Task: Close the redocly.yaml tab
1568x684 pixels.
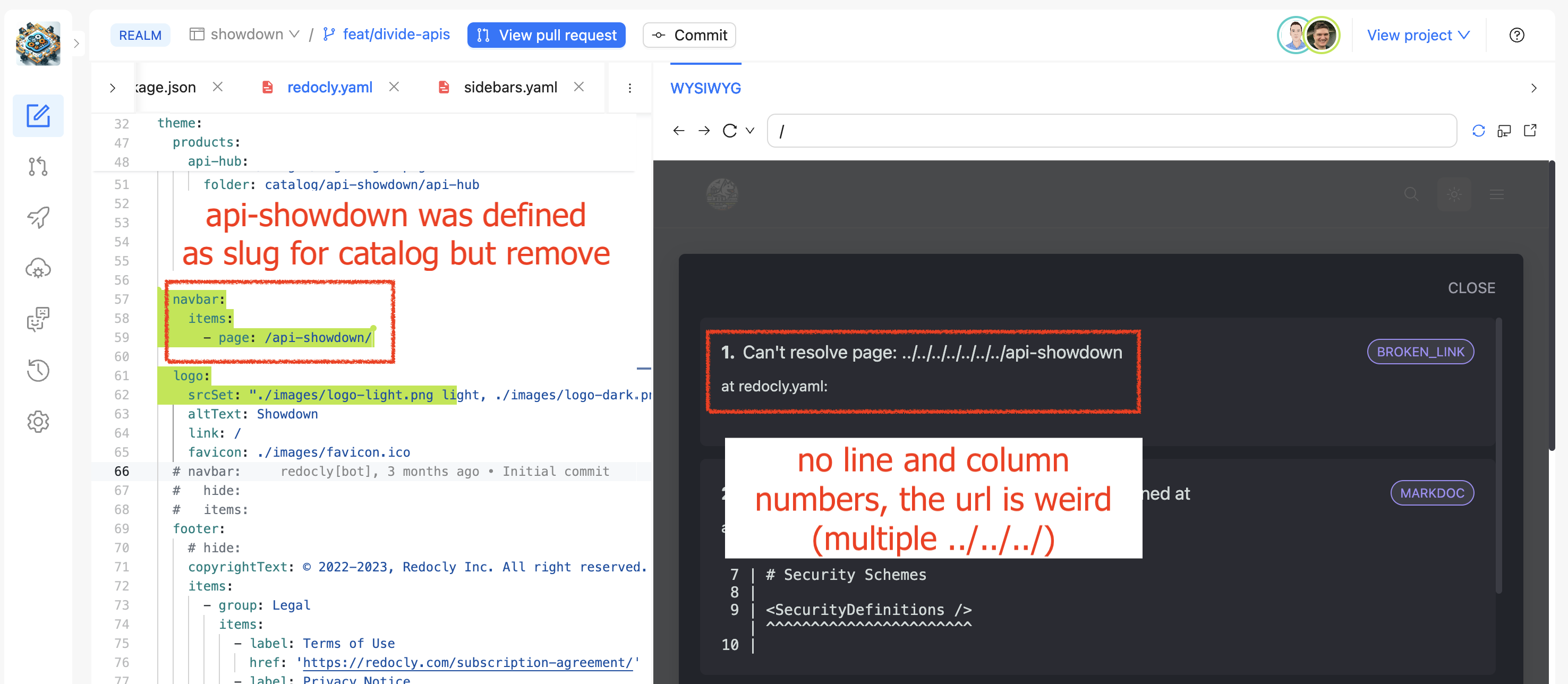Action: 394,87
